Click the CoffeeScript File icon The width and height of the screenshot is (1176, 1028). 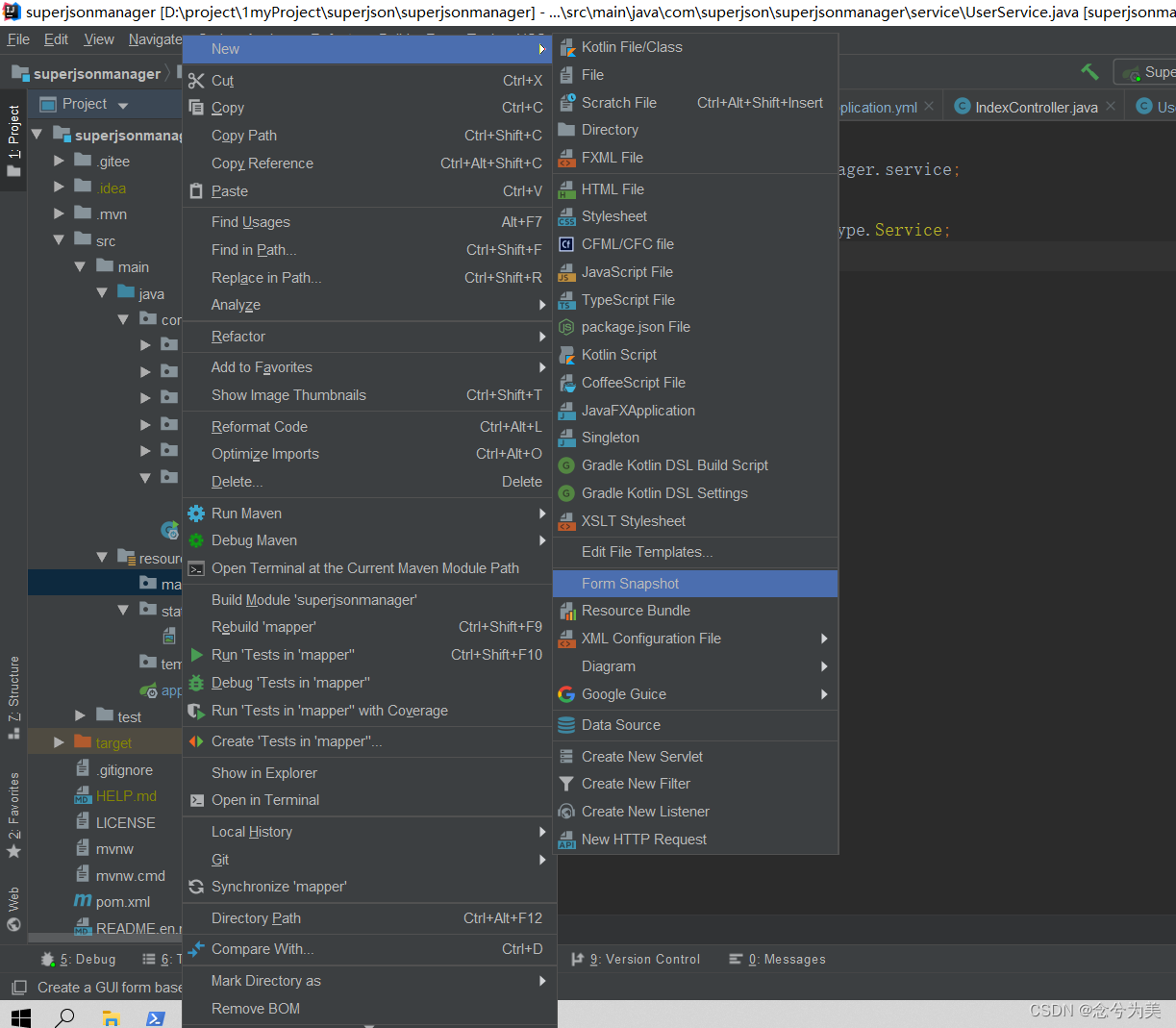coord(567,383)
